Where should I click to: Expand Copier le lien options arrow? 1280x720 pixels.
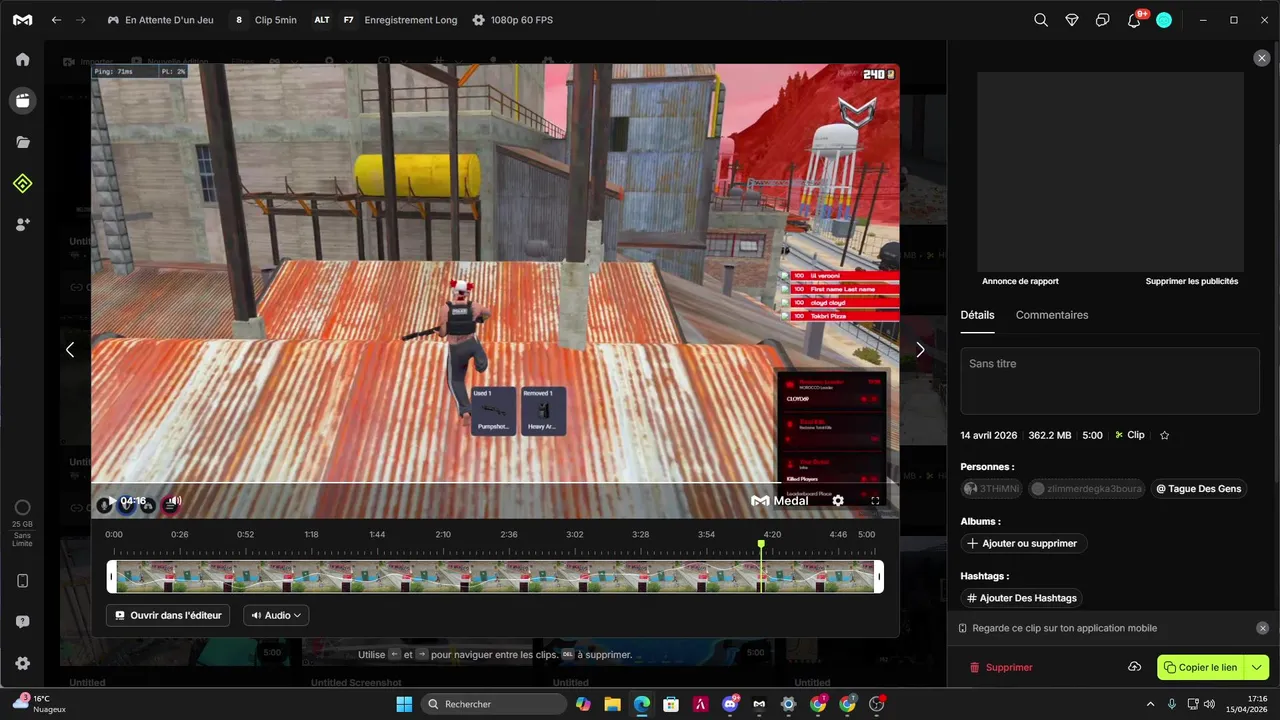click(1257, 667)
